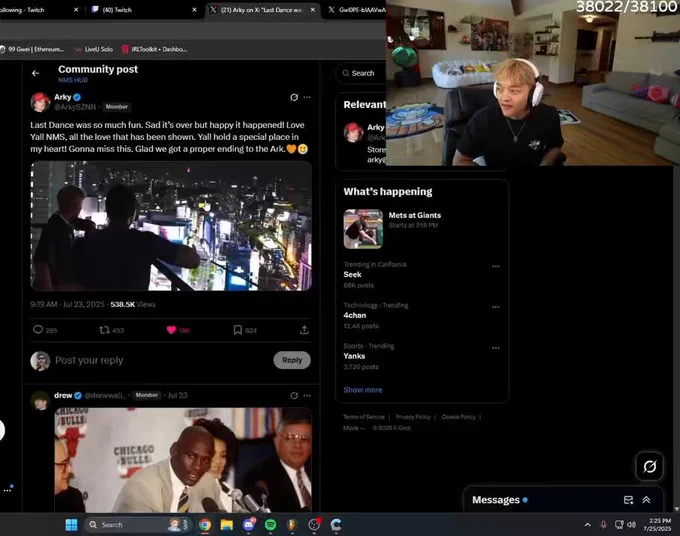Open Terms of Service link

point(363,417)
